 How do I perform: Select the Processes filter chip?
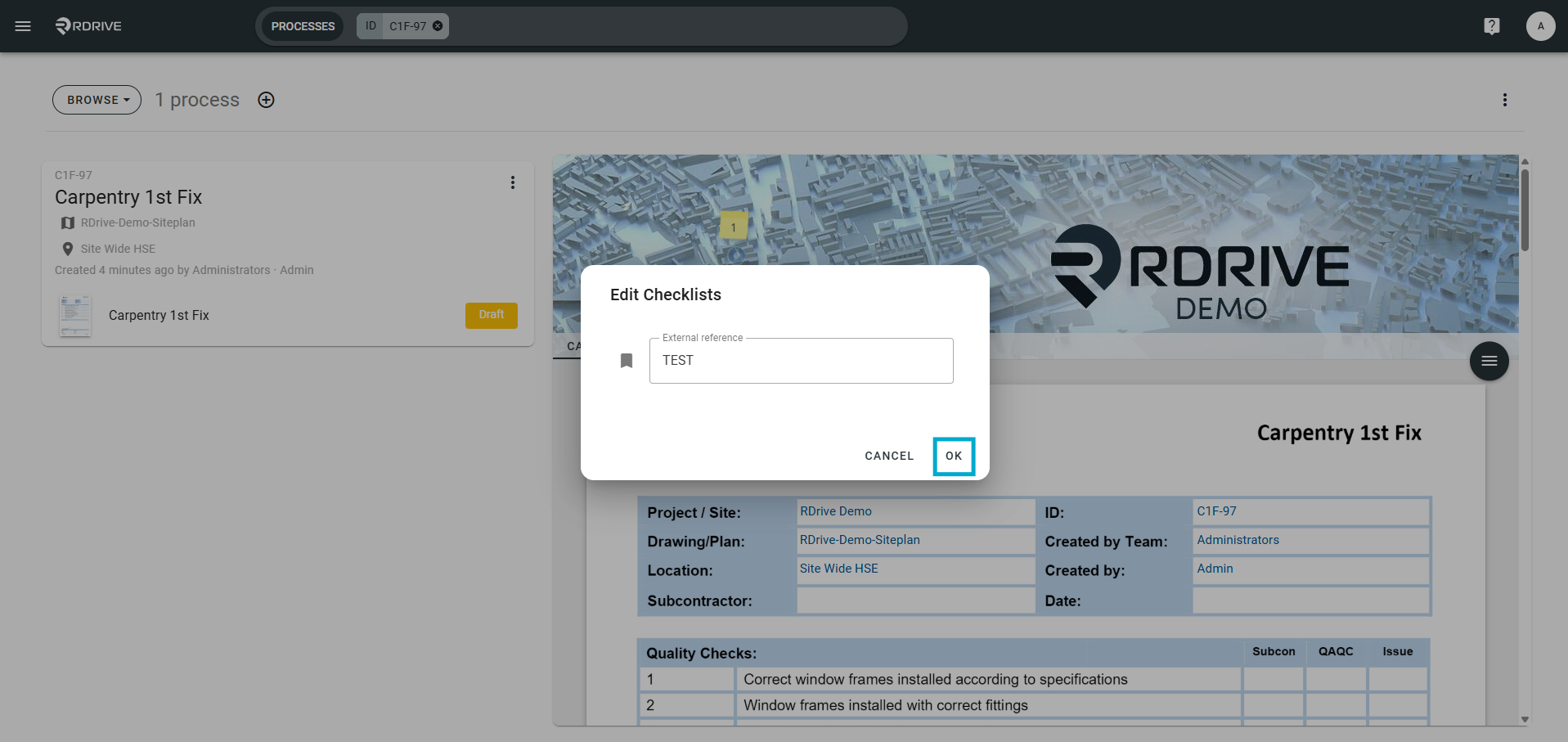coord(303,26)
